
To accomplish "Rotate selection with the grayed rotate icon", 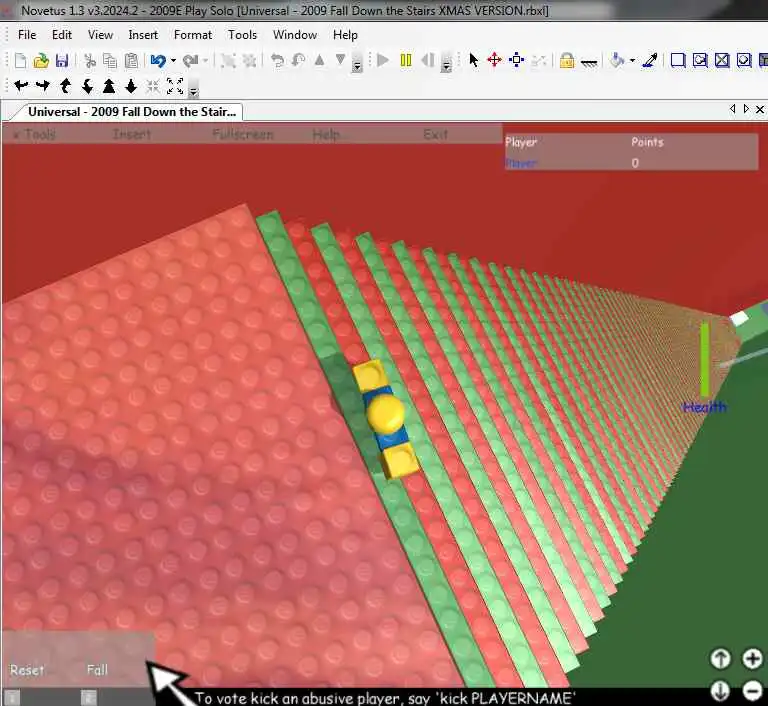I will click(278, 61).
